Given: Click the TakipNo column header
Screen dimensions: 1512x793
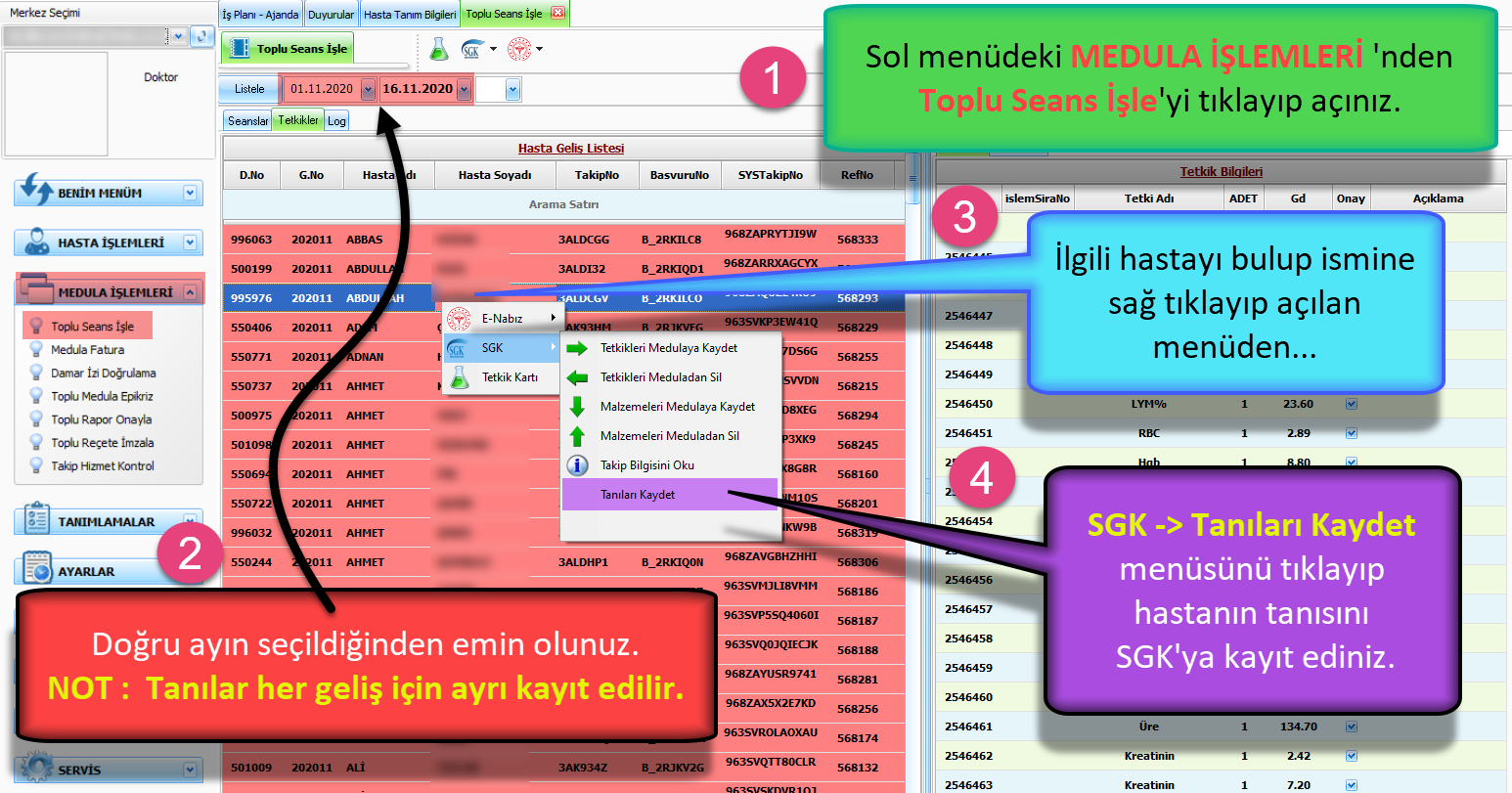Looking at the screenshot, I should [x=597, y=175].
